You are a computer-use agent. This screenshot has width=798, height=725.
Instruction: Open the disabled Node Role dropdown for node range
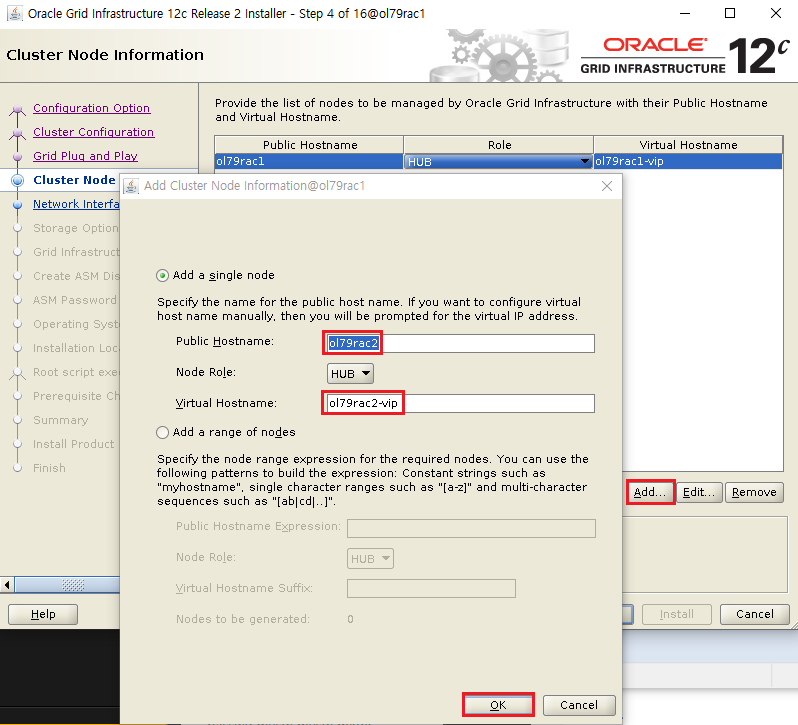370,559
